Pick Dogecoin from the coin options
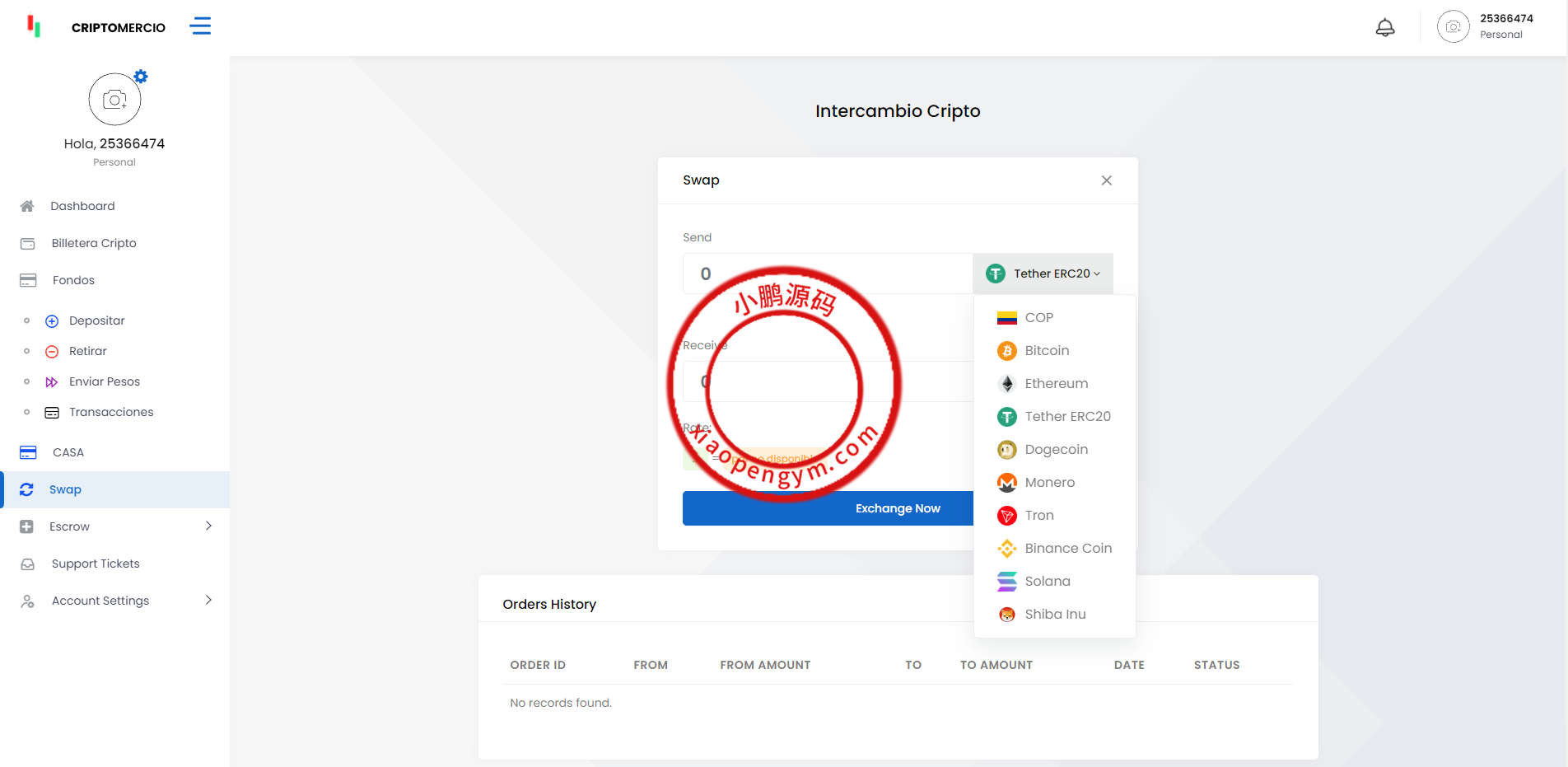 (x=1055, y=450)
